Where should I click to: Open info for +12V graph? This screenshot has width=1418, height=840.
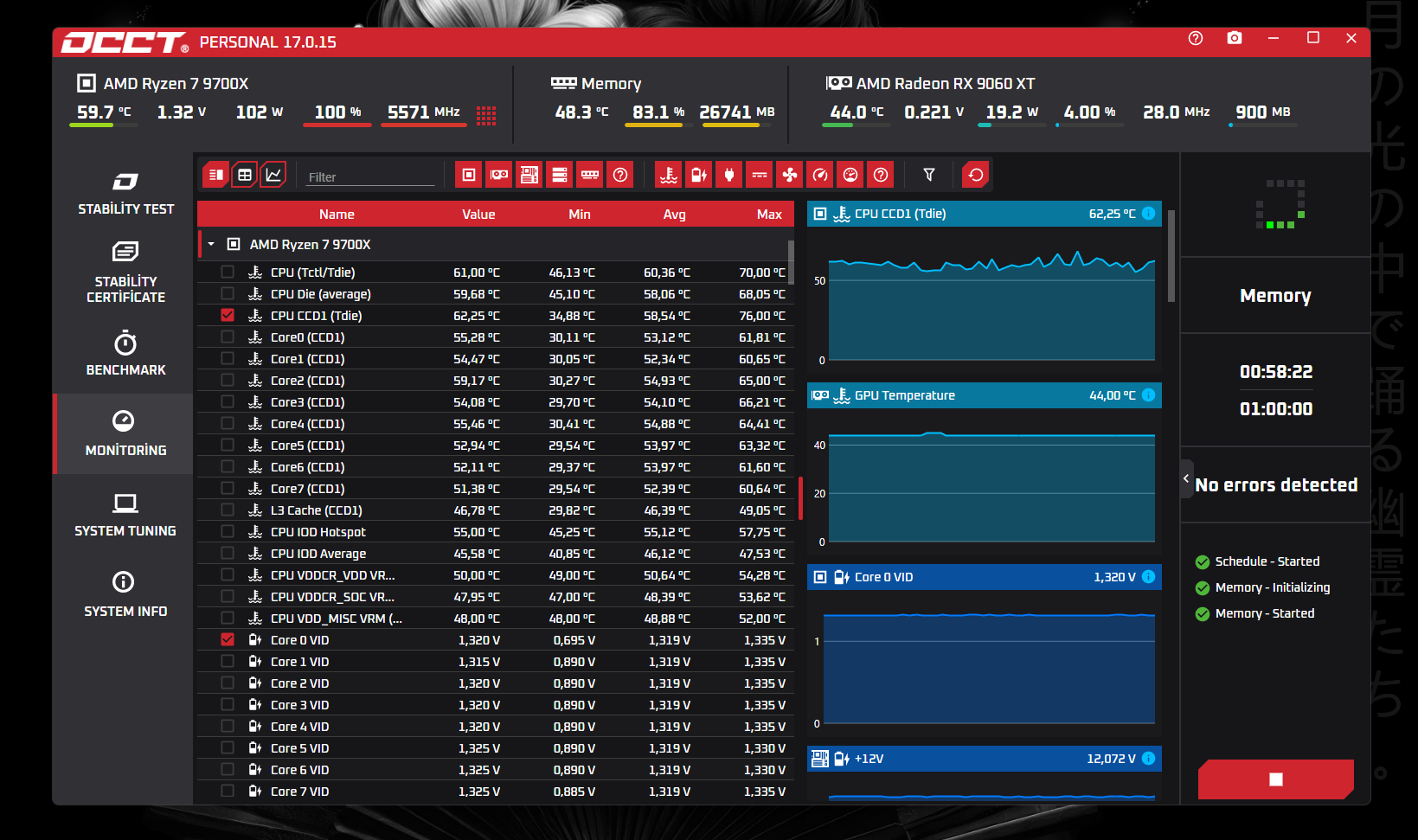[1149, 759]
